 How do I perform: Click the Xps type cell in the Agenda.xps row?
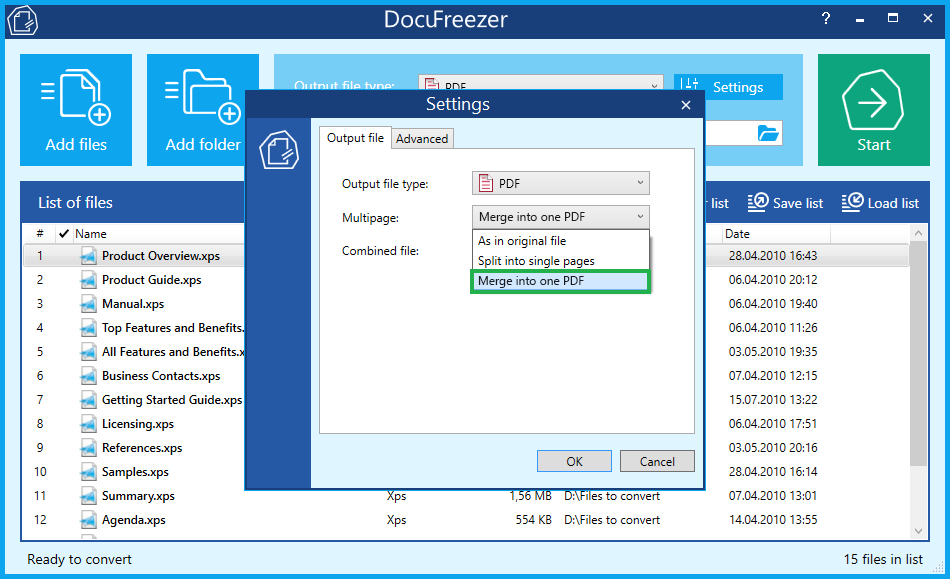(x=396, y=520)
